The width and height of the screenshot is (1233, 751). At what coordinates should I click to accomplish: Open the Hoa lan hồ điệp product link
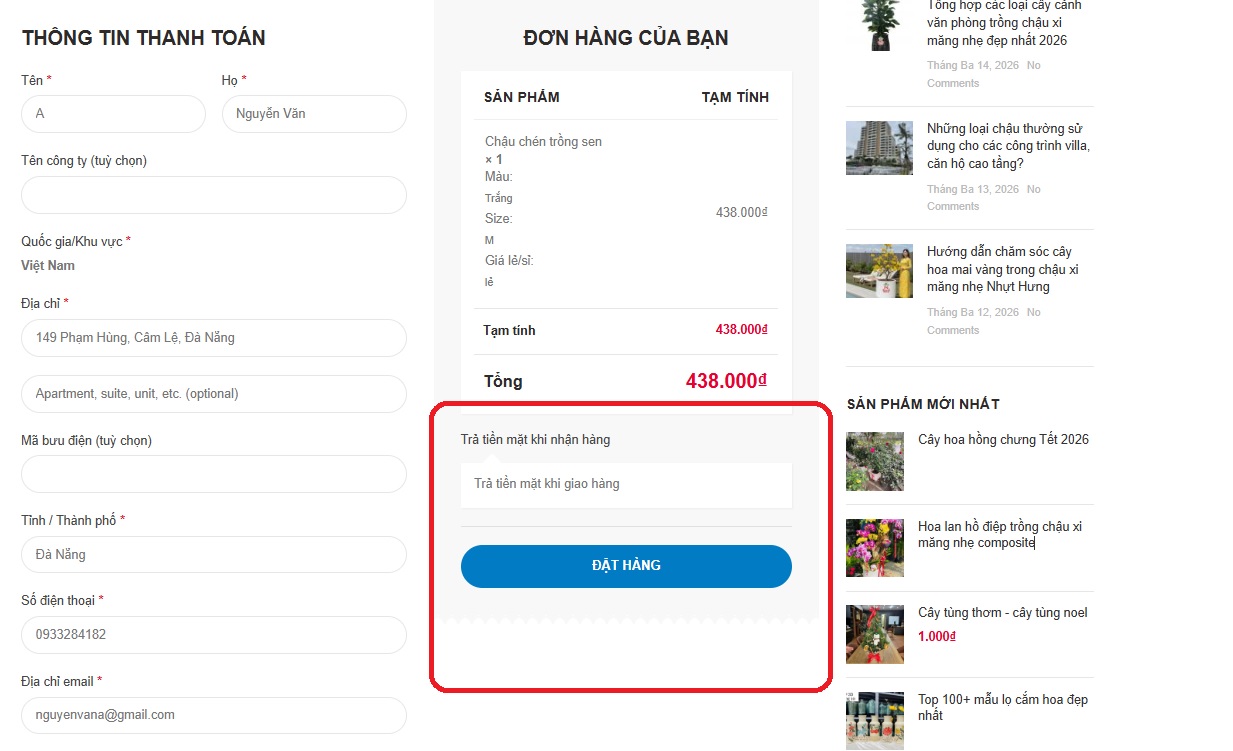(1000, 534)
